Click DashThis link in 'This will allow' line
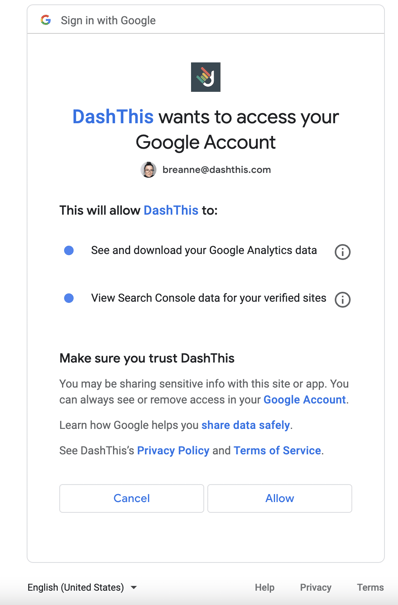398x605 pixels. [171, 210]
